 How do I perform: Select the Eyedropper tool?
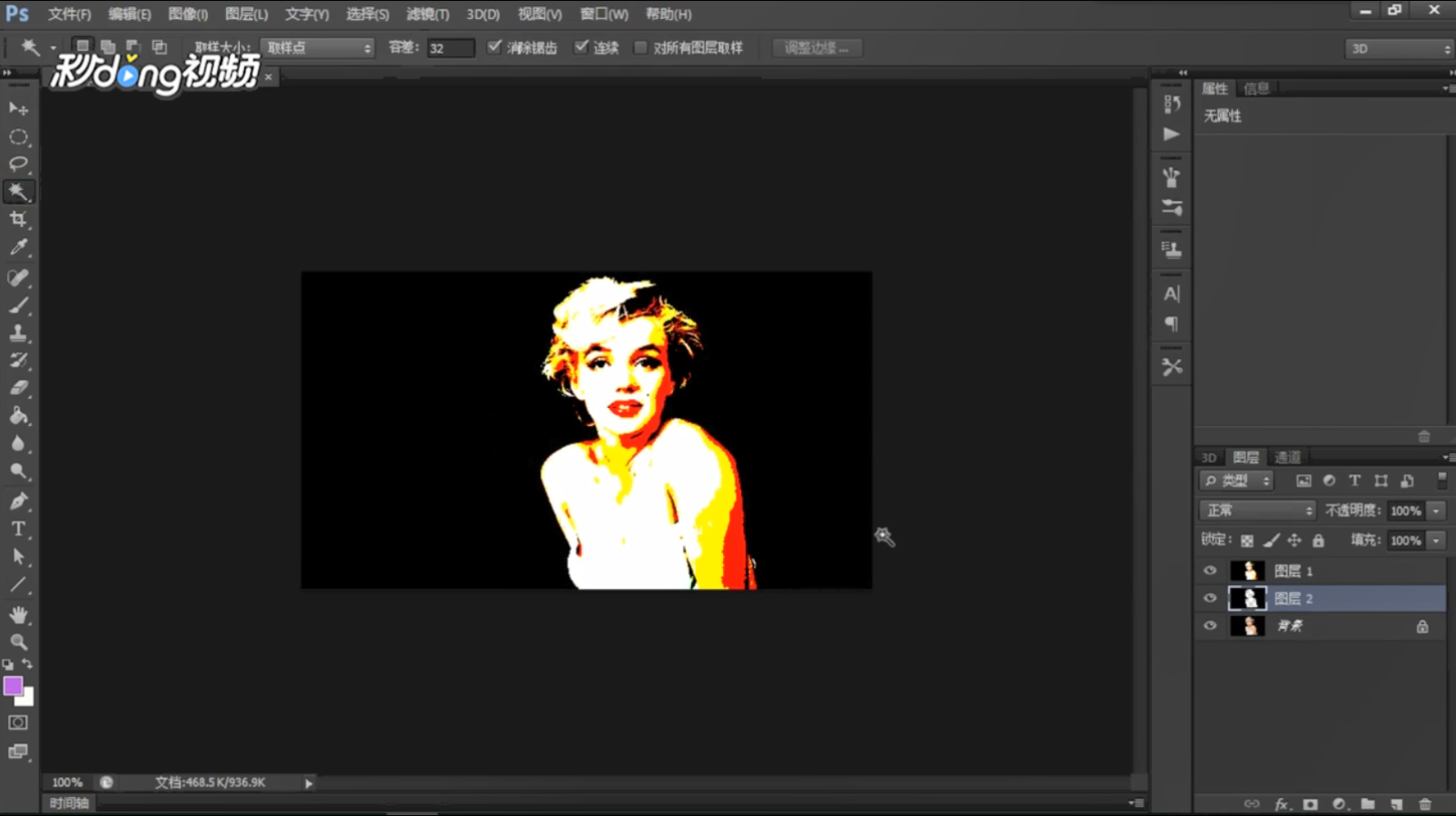[18, 247]
